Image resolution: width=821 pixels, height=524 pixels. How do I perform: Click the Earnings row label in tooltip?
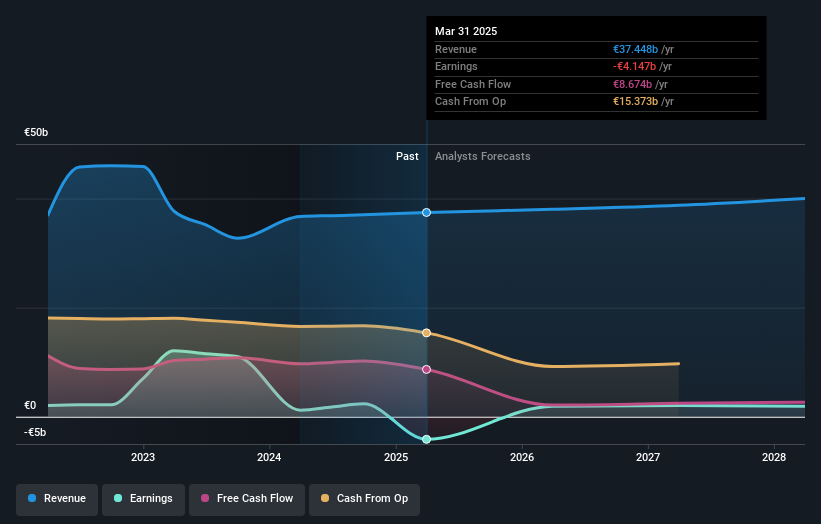click(x=457, y=66)
